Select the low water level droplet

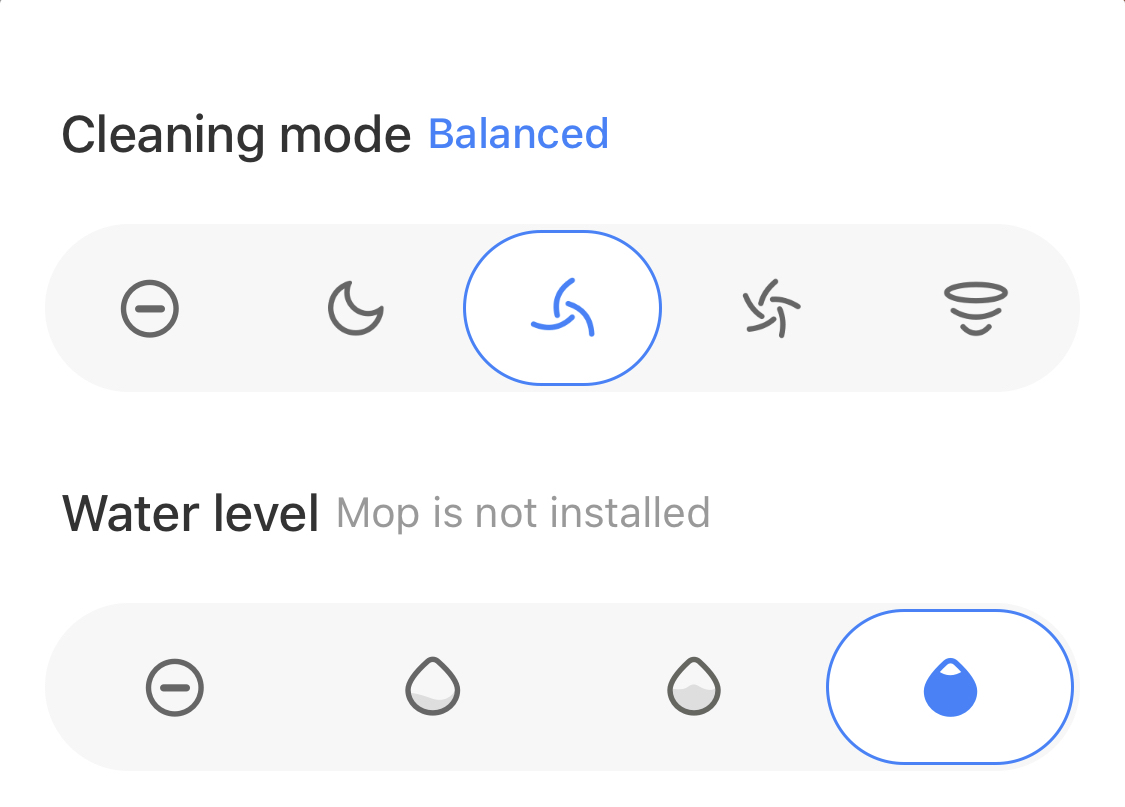click(x=433, y=686)
